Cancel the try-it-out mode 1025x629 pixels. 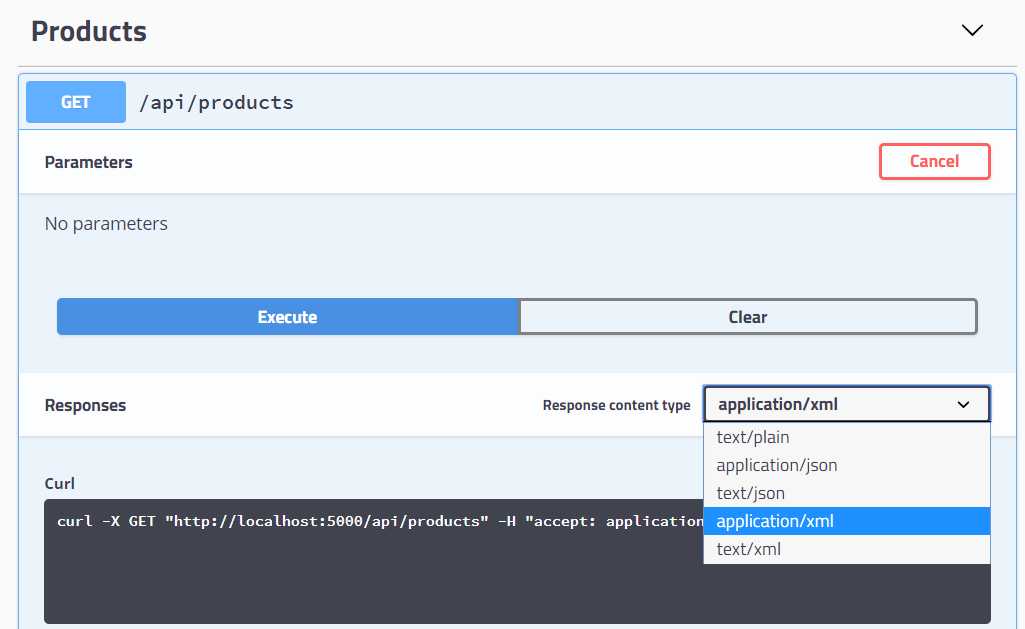click(x=934, y=162)
